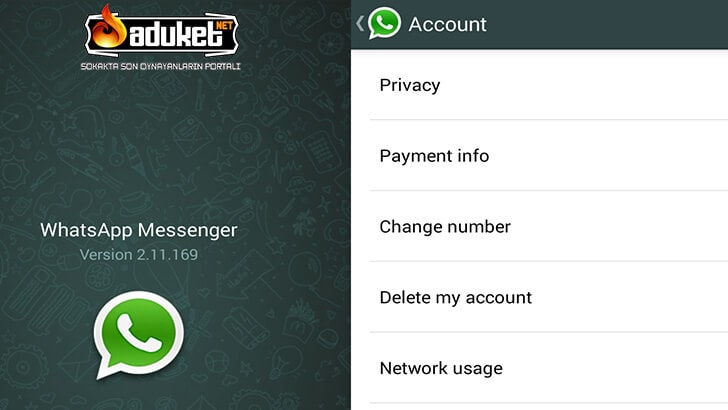The height and width of the screenshot is (410, 728).
Task: Click the speech bubble tail of the large logo
Action: tap(106, 368)
